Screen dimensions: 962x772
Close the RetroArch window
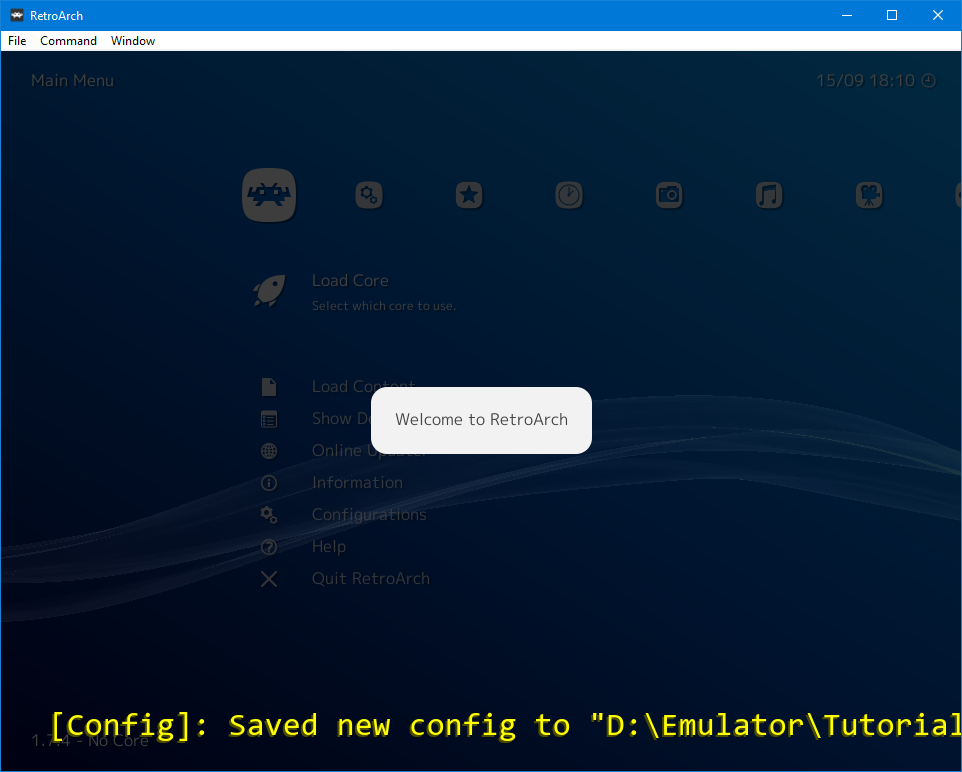click(938, 15)
